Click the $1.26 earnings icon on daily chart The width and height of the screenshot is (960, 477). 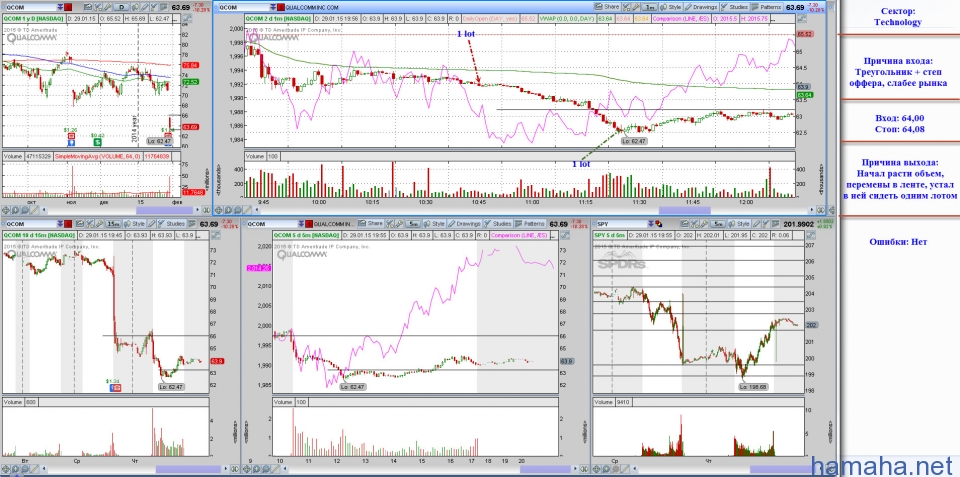71,135
